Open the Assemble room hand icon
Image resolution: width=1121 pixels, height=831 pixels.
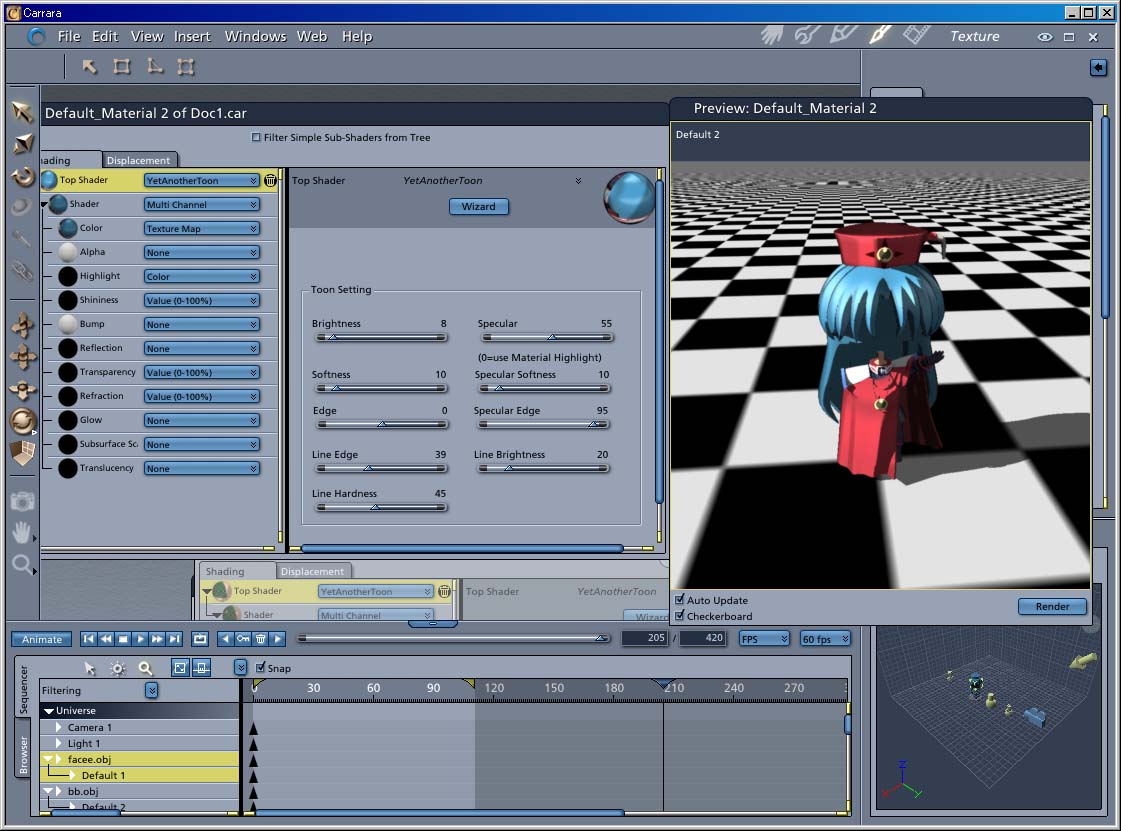point(772,35)
